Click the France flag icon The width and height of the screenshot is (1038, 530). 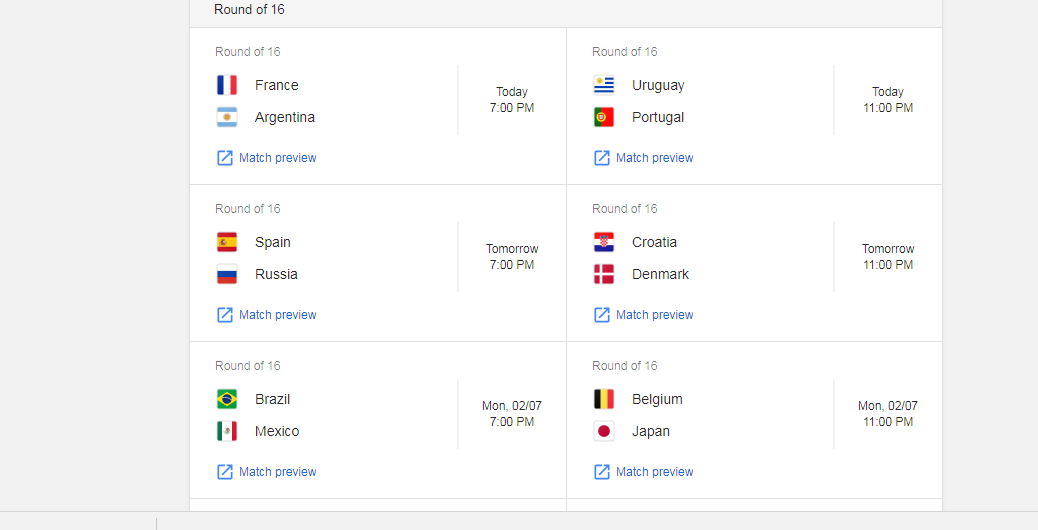coord(226,85)
